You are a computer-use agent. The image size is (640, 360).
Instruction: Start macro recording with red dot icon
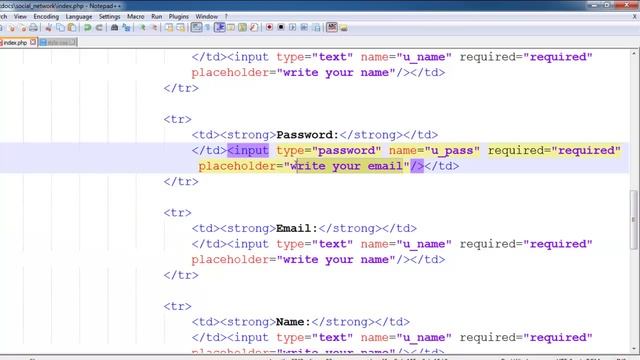[269, 27]
